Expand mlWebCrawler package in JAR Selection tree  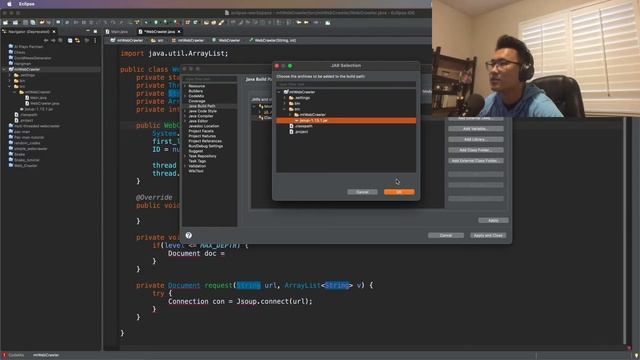pos(290,115)
